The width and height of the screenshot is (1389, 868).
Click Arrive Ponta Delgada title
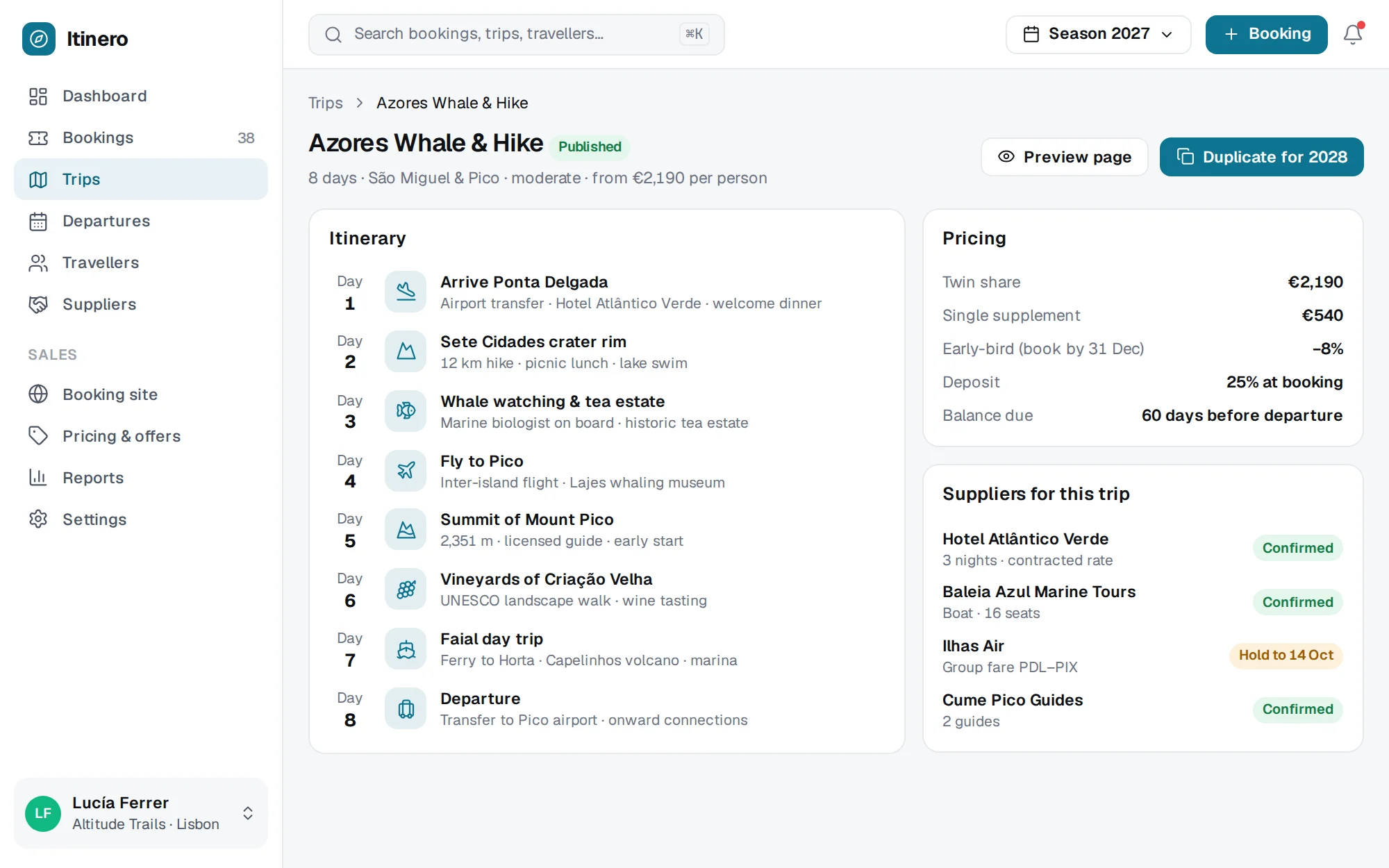[x=524, y=282]
